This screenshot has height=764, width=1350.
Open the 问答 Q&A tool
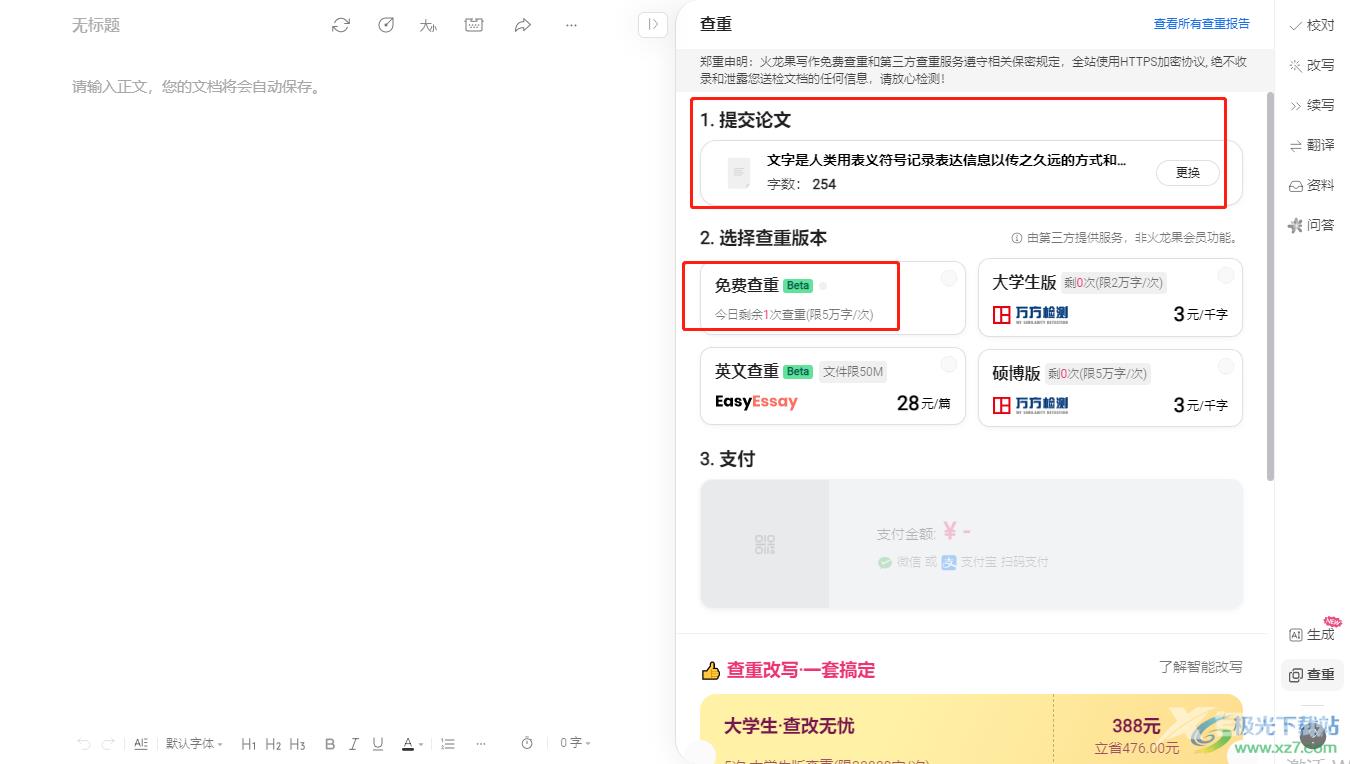1312,225
